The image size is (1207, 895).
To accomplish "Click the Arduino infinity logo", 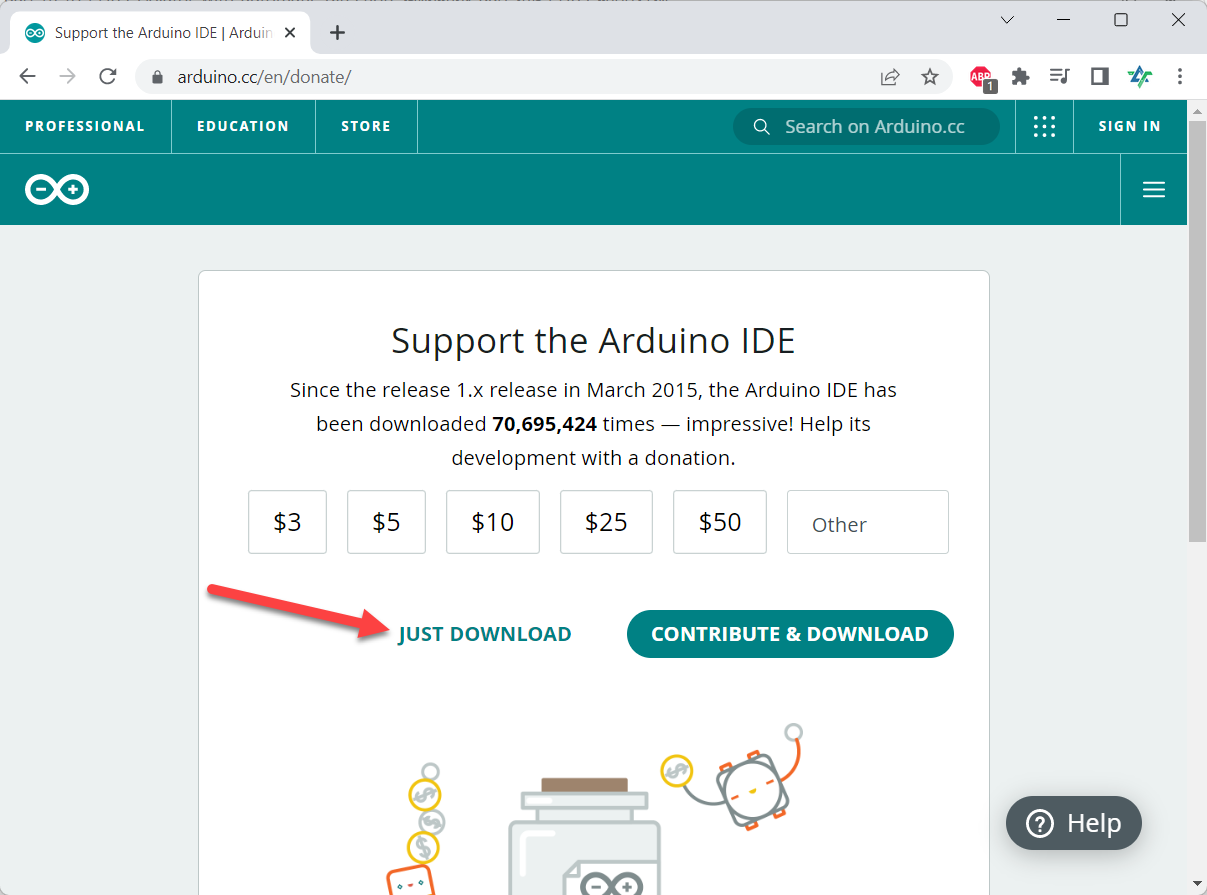I will pyautogui.click(x=57, y=189).
